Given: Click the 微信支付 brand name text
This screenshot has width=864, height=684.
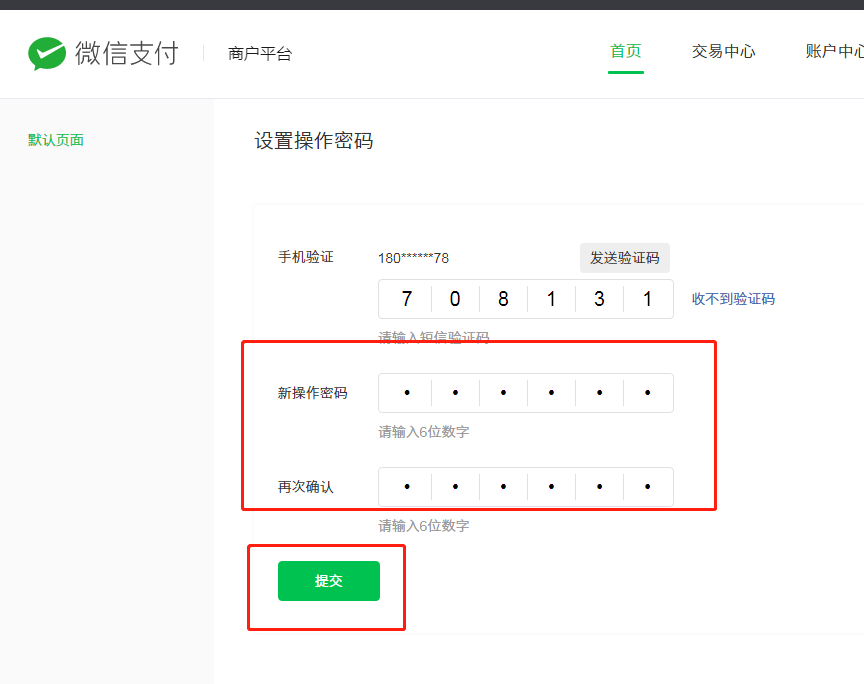Looking at the screenshot, I should click(127, 53).
